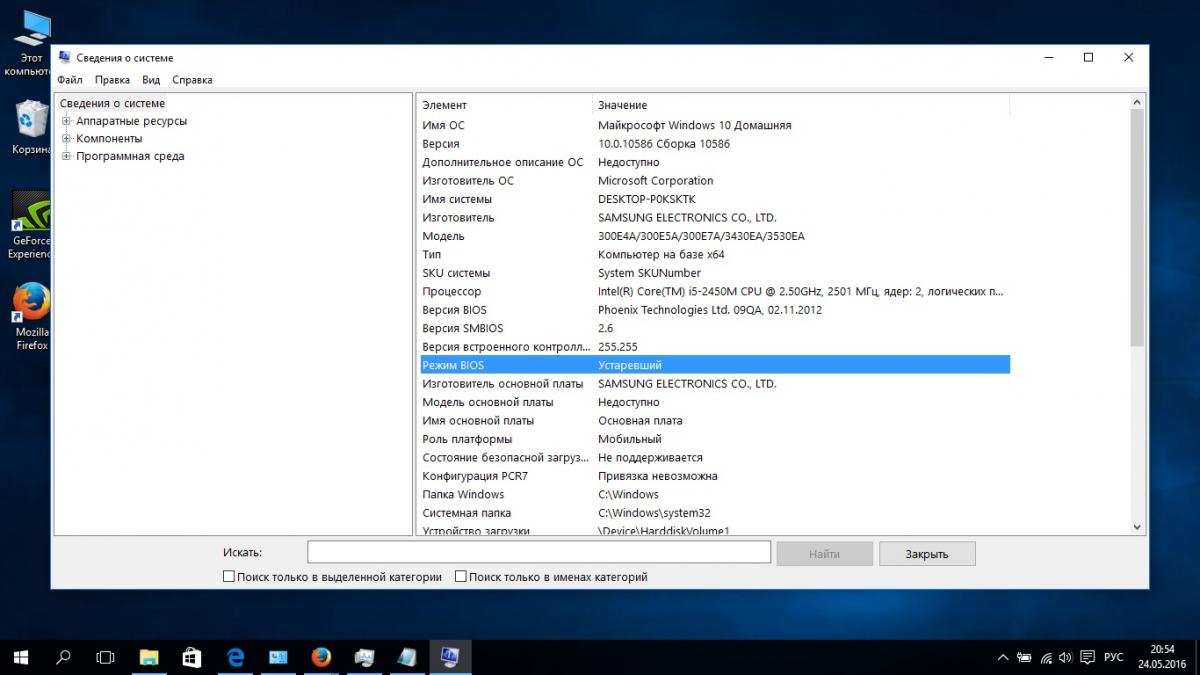The image size is (1200, 675).
Task: Enable search only in selected category checkbox
Action: pos(229,577)
